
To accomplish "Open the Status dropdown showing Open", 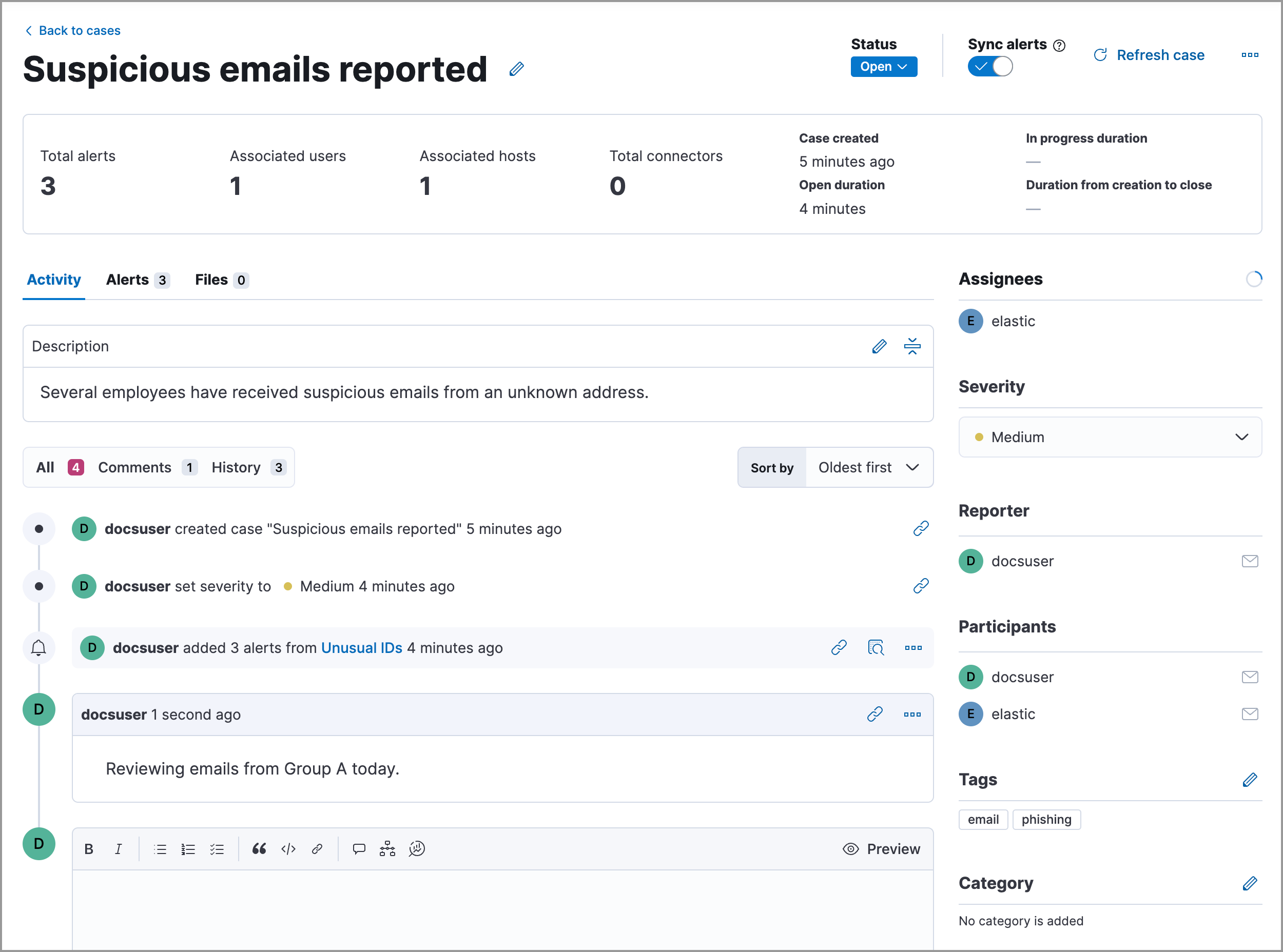I will tap(883, 67).
